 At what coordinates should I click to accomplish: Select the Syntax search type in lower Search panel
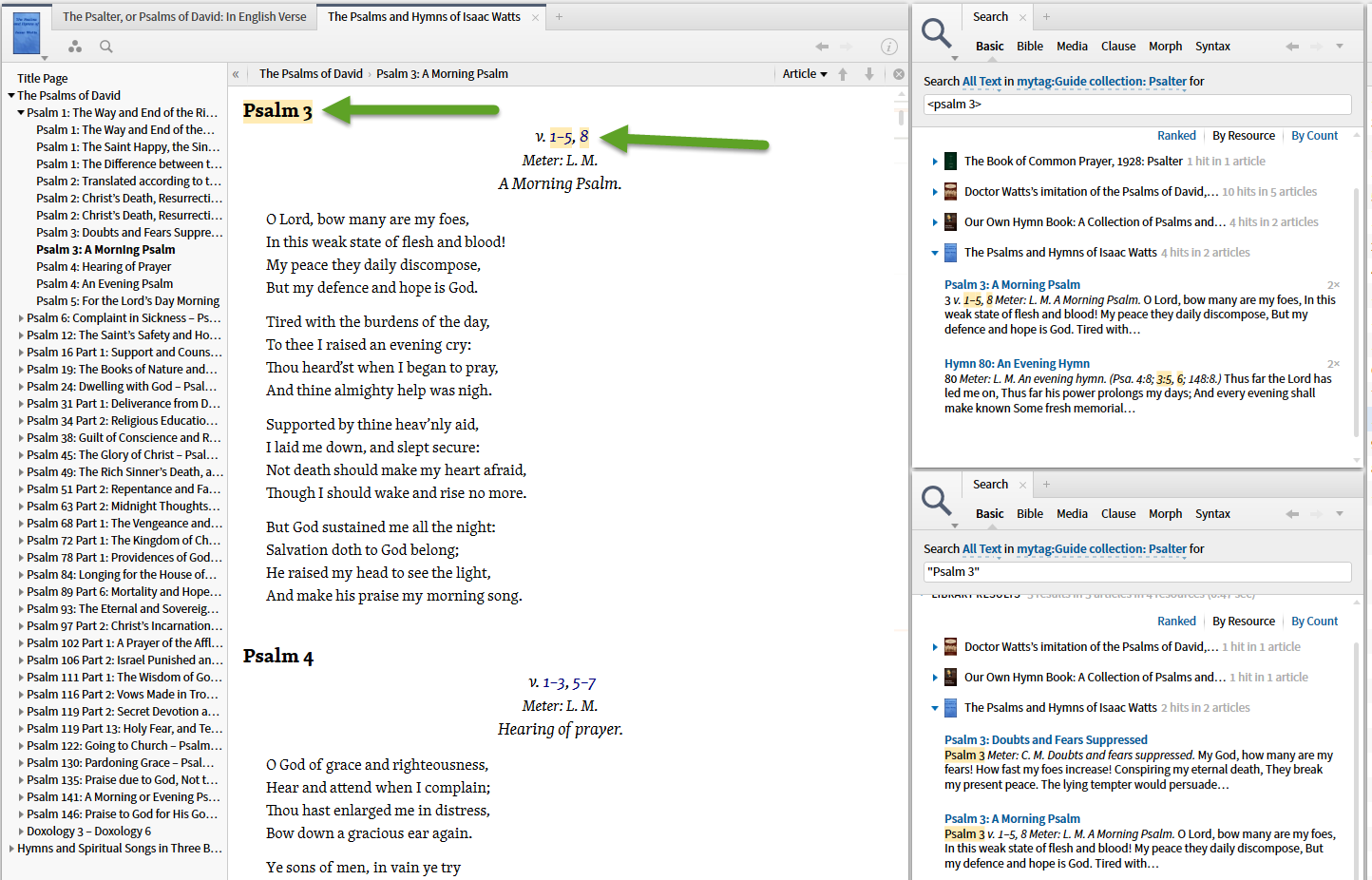click(1212, 513)
